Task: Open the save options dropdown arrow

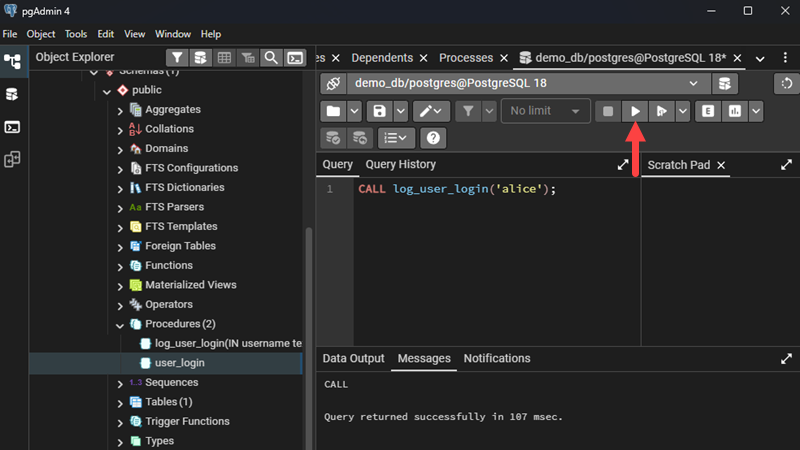Action: [x=401, y=111]
